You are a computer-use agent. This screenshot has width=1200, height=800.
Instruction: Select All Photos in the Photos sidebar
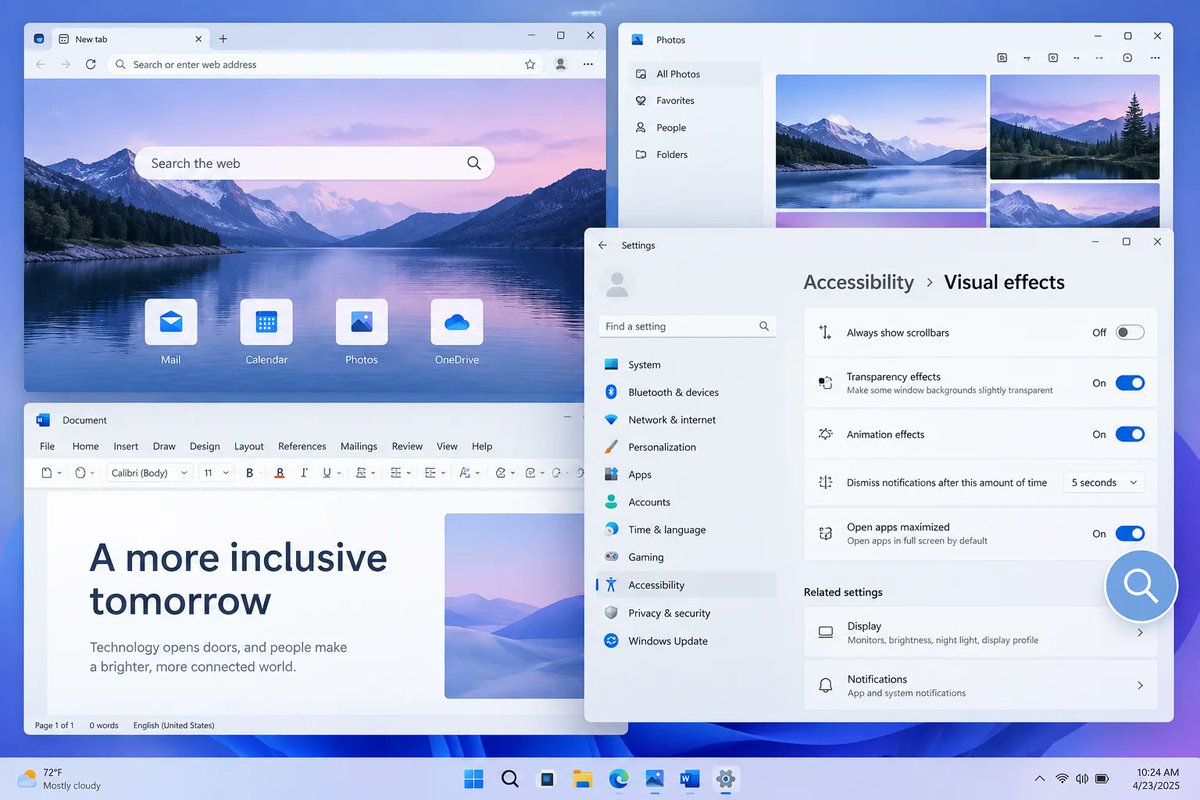click(x=694, y=74)
